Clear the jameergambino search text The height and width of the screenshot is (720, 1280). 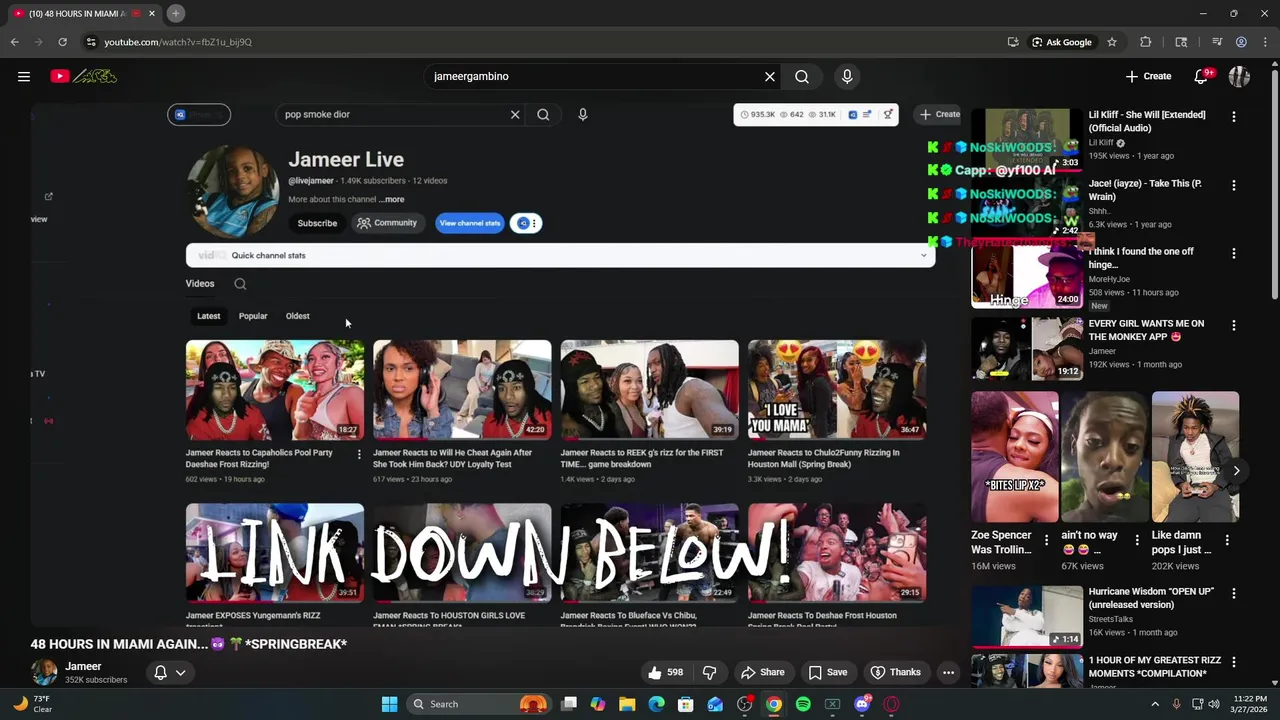(x=770, y=76)
